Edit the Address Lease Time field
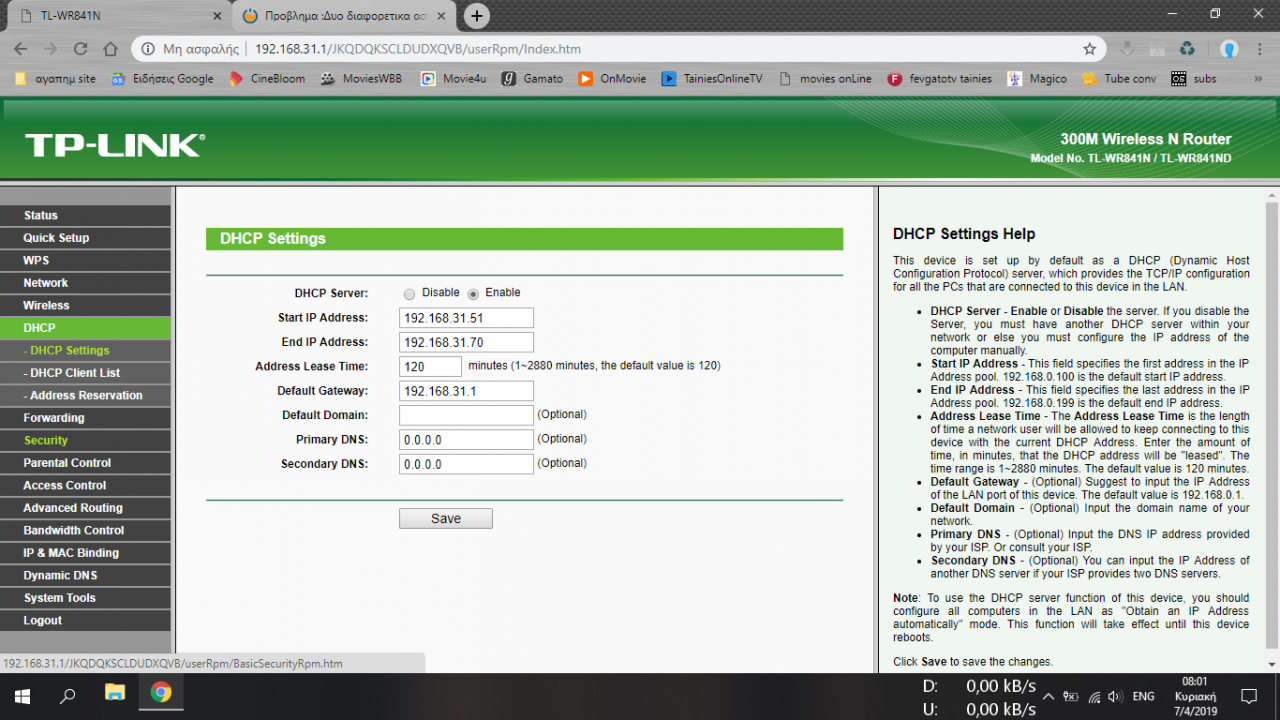Image resolution: width=1280 pixels, height=720 pixels. (430, 367)
